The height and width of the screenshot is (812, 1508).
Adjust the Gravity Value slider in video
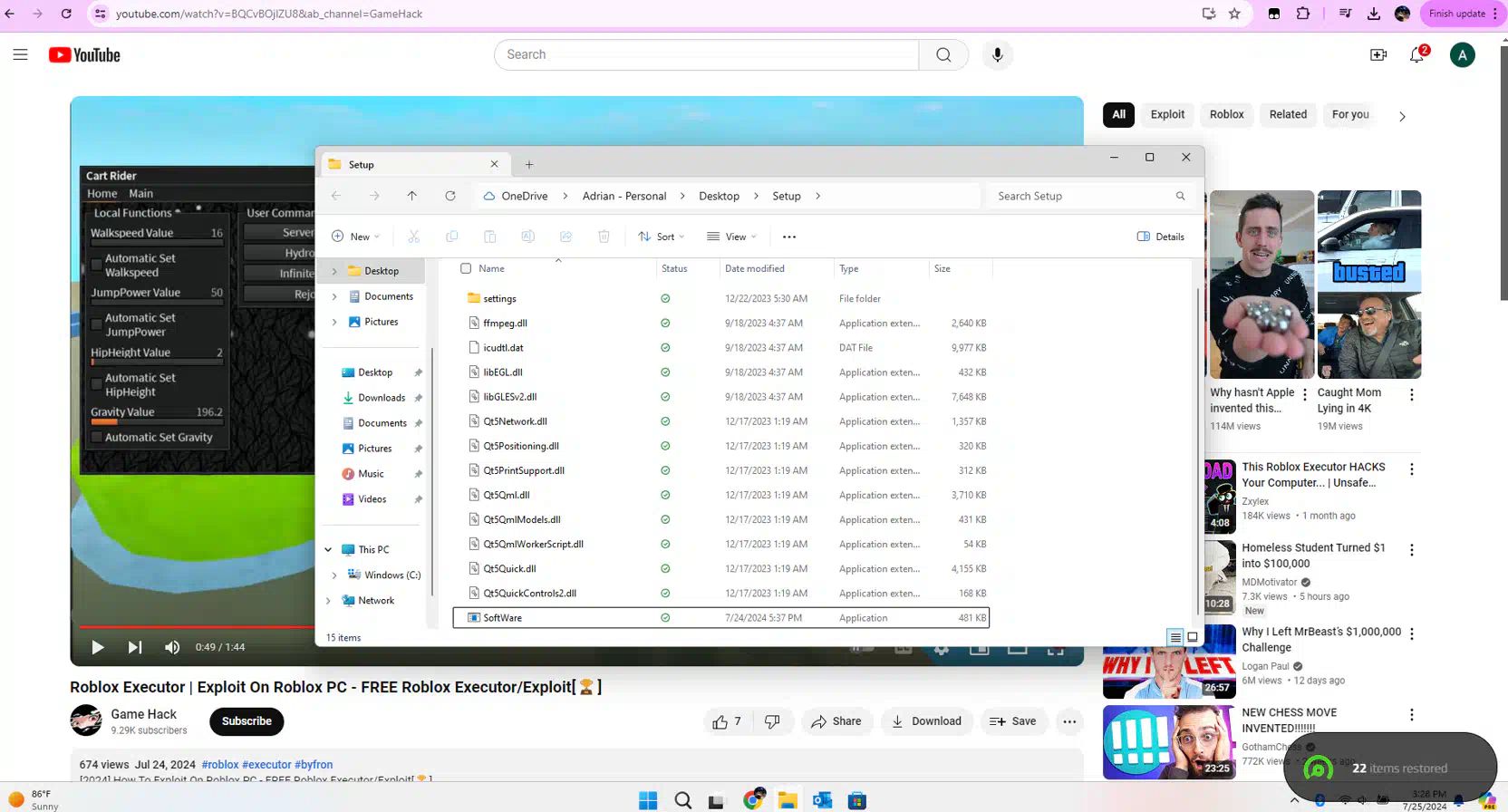click(156, 422)
